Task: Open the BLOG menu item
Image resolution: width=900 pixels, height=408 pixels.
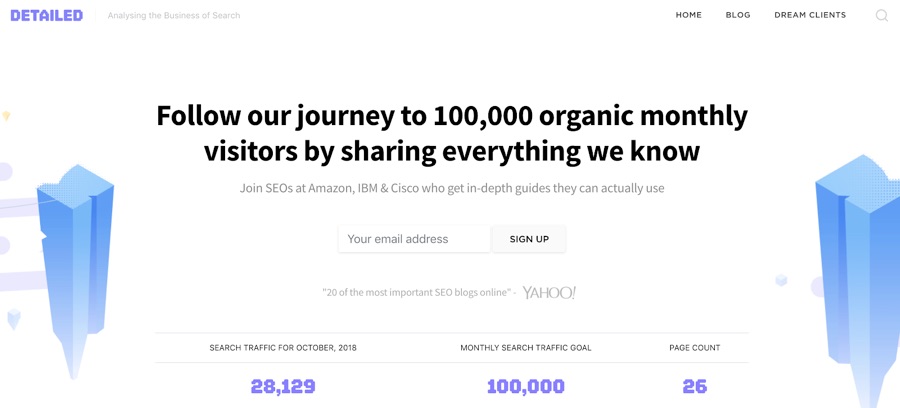Action: pyautogui.click(x=738, y=15)
